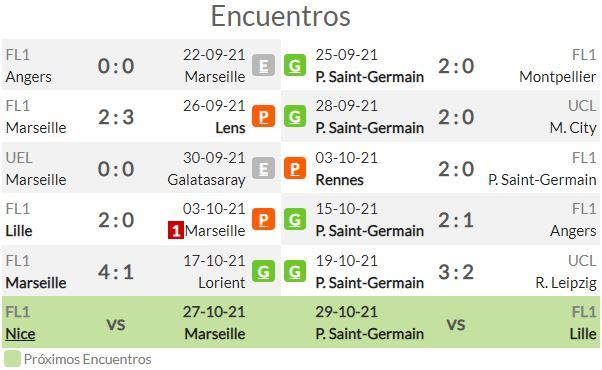Click the green G badge for PSG vs R. Leipzig
This screenshot has height=370, width=602.
pos(295,271)
